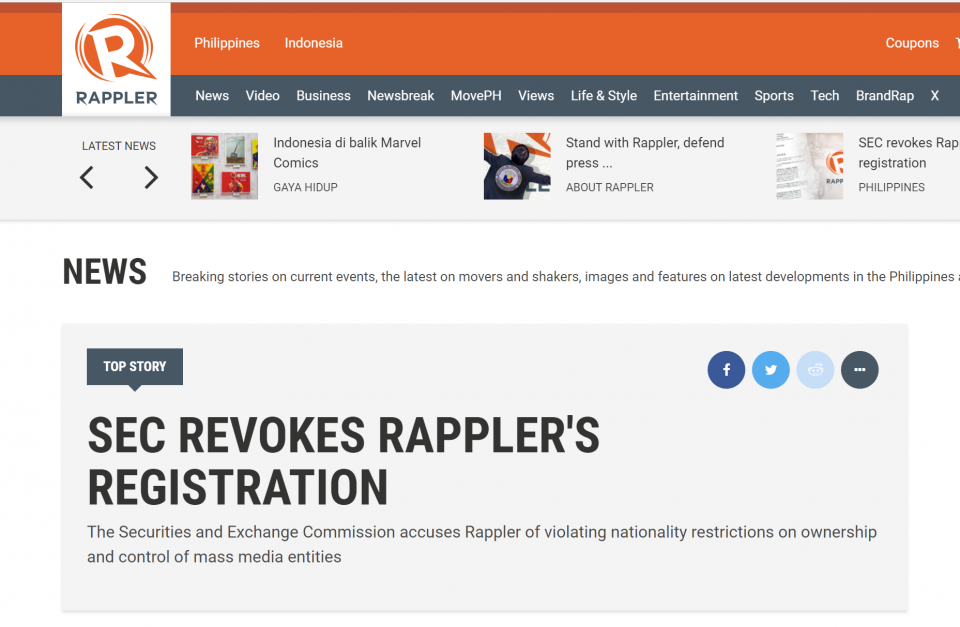The width and height of the screenshot is (960, 627).
Task: Read SEC Revokes Rappler's Registration headline
Action: point(343,461)
